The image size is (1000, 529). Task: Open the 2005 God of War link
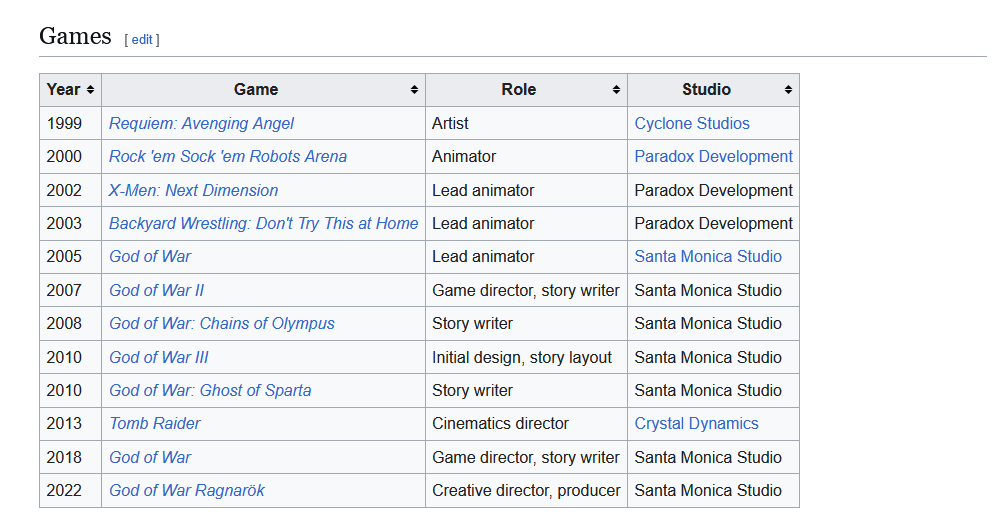150,257
